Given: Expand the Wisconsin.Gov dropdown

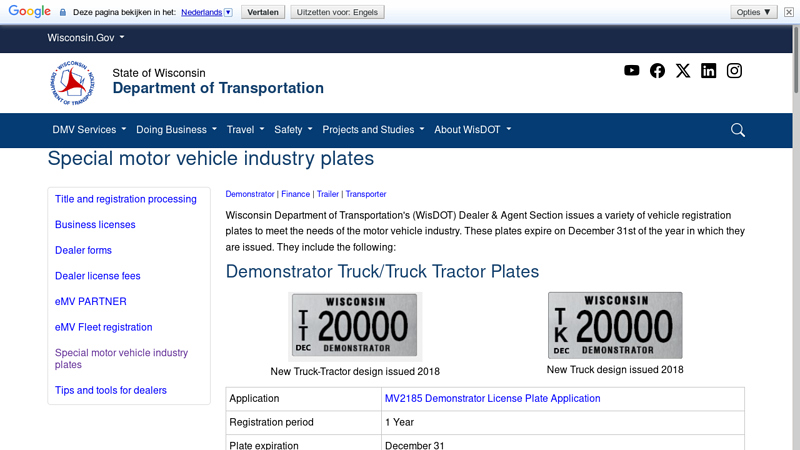Looking at the screenshot, I should pos(86,38).
